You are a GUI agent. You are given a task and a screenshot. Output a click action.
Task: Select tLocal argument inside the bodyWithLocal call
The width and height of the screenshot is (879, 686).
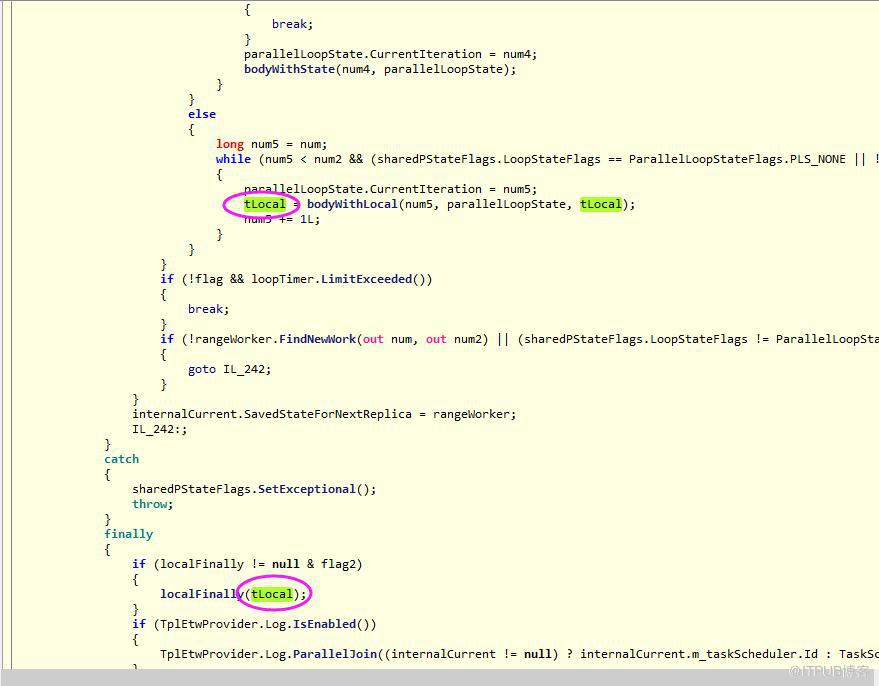tap(601, 204)
